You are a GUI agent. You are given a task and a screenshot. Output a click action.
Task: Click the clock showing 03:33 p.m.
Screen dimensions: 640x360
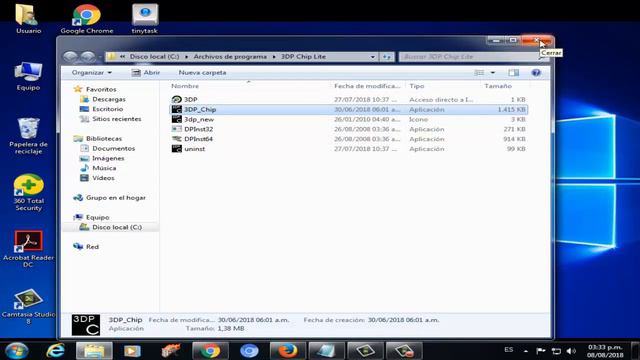coord(604,351)
